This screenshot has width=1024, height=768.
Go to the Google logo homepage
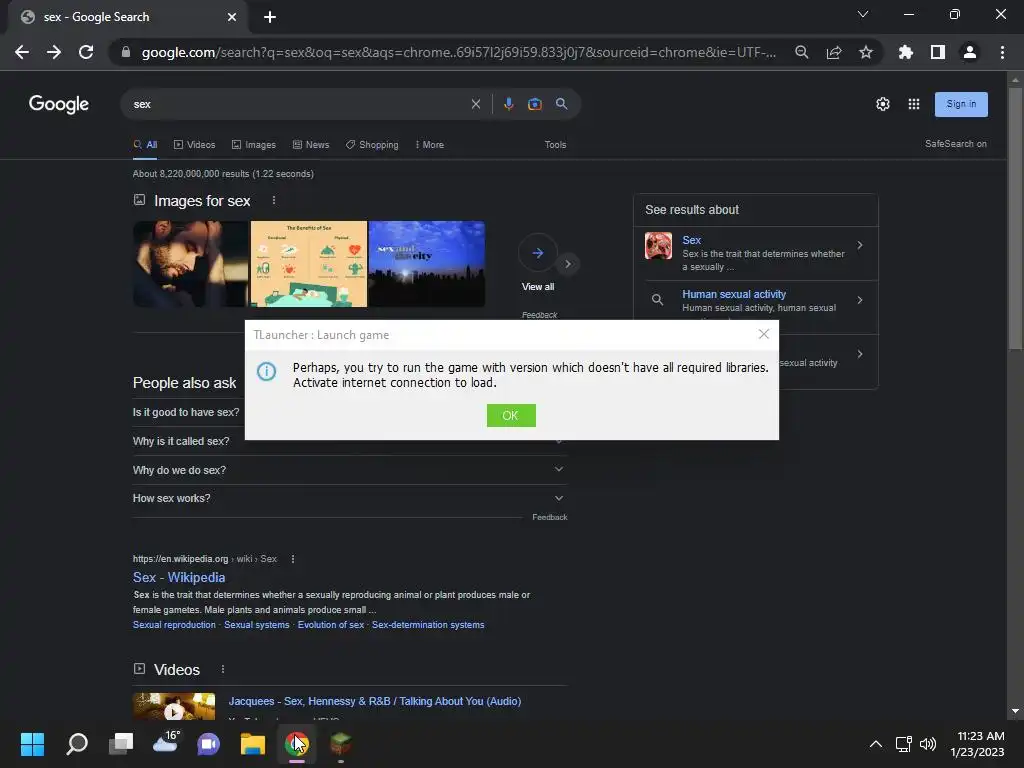[59, 104]
